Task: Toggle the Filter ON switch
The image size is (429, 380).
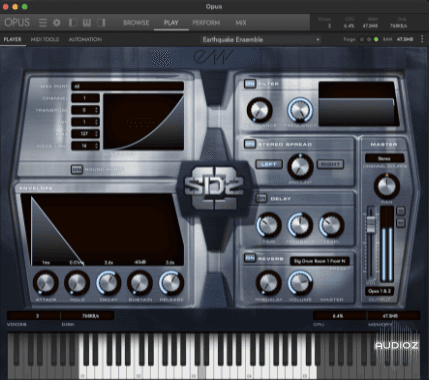Action: (x=250, y=84)
